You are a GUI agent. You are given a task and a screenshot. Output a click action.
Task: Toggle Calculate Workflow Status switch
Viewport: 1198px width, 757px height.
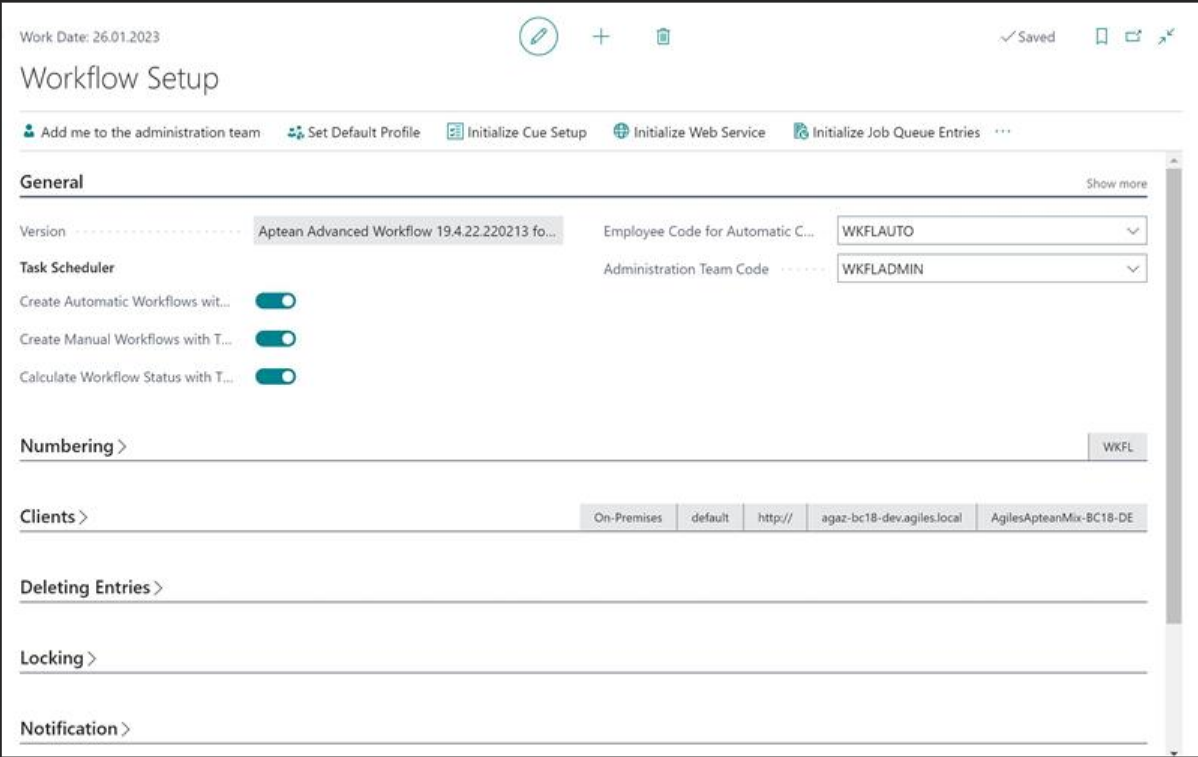pos(276,377)
